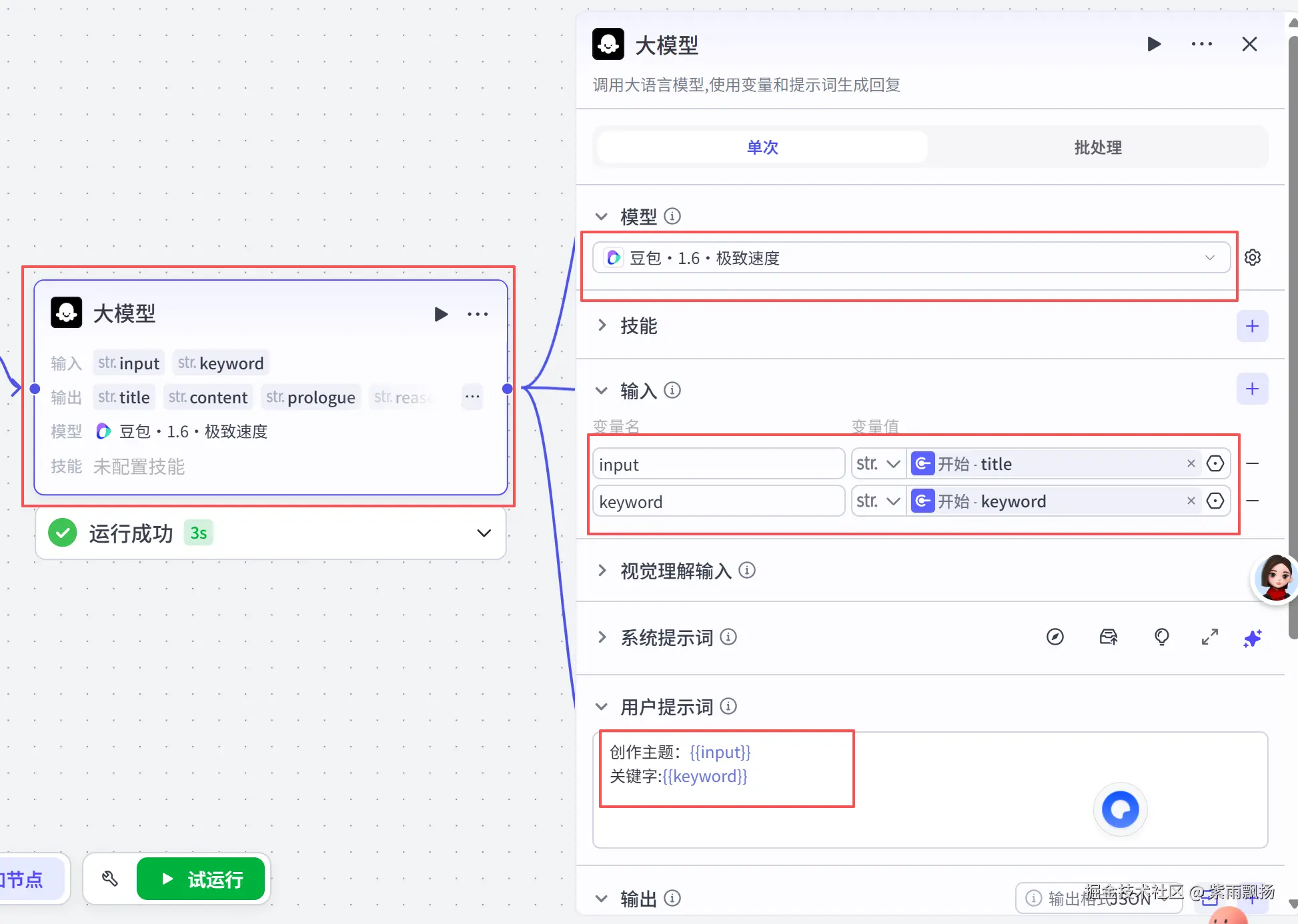Run the node using panel play icon
The height and width of the screenshot is (924, 1298).
pos(1153,45)
